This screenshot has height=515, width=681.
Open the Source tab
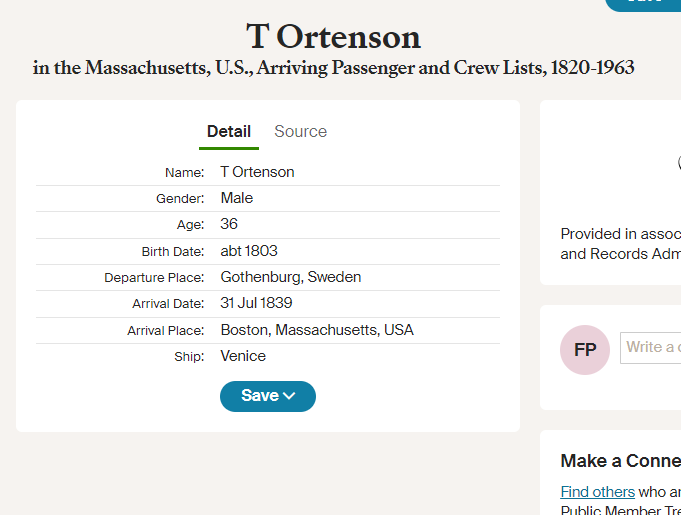click(300, 132)
